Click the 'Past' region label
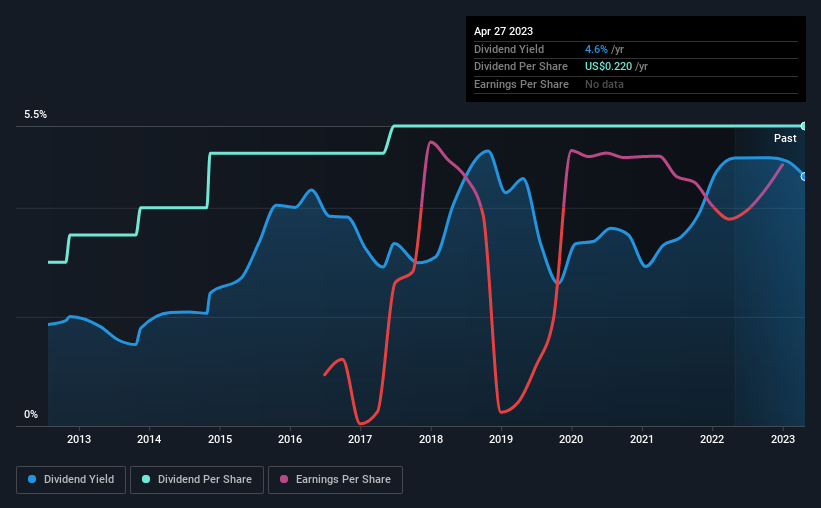This screenshot has width=821, height=508. (785, 138)
